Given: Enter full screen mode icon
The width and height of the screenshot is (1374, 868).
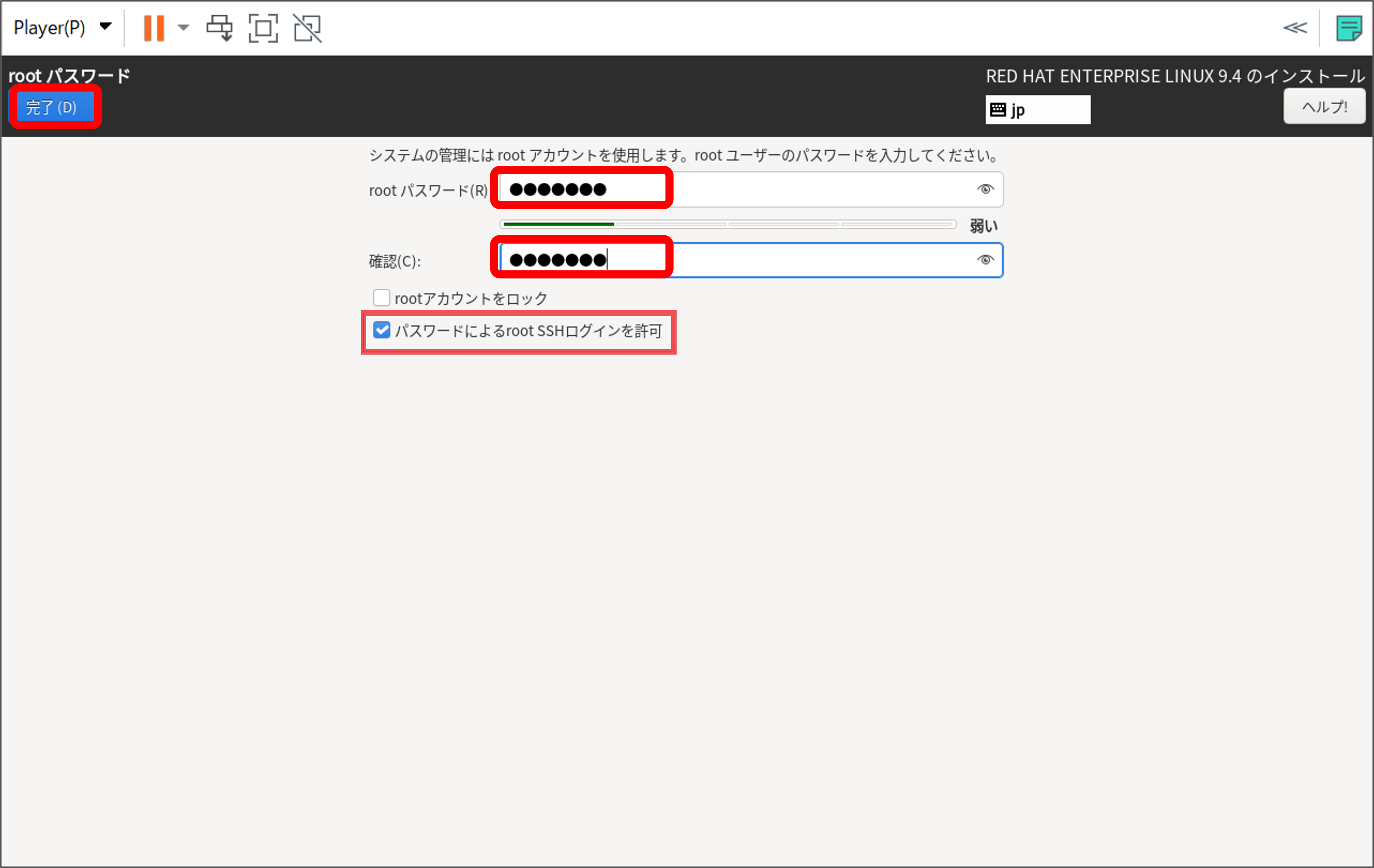Looking at the screenshot, I should pos(263,27).
